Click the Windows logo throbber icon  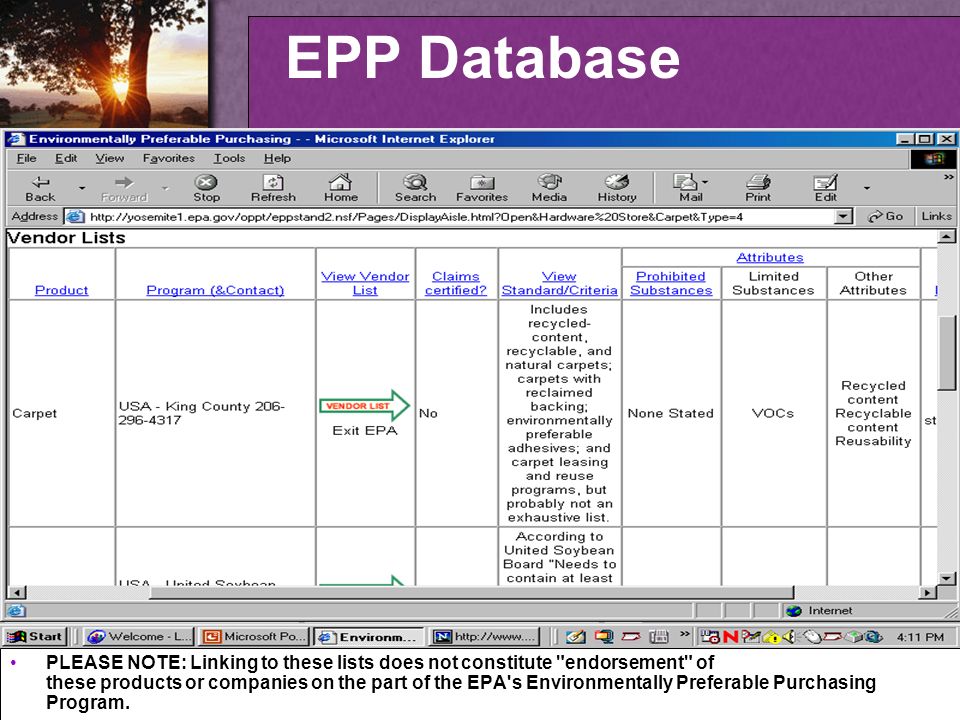(934, 159)
